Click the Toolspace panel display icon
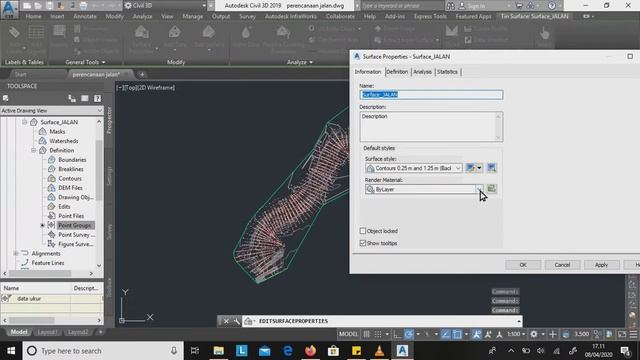Image resolution: width=640 pixels, height=360 pixels. click(85, 98)
